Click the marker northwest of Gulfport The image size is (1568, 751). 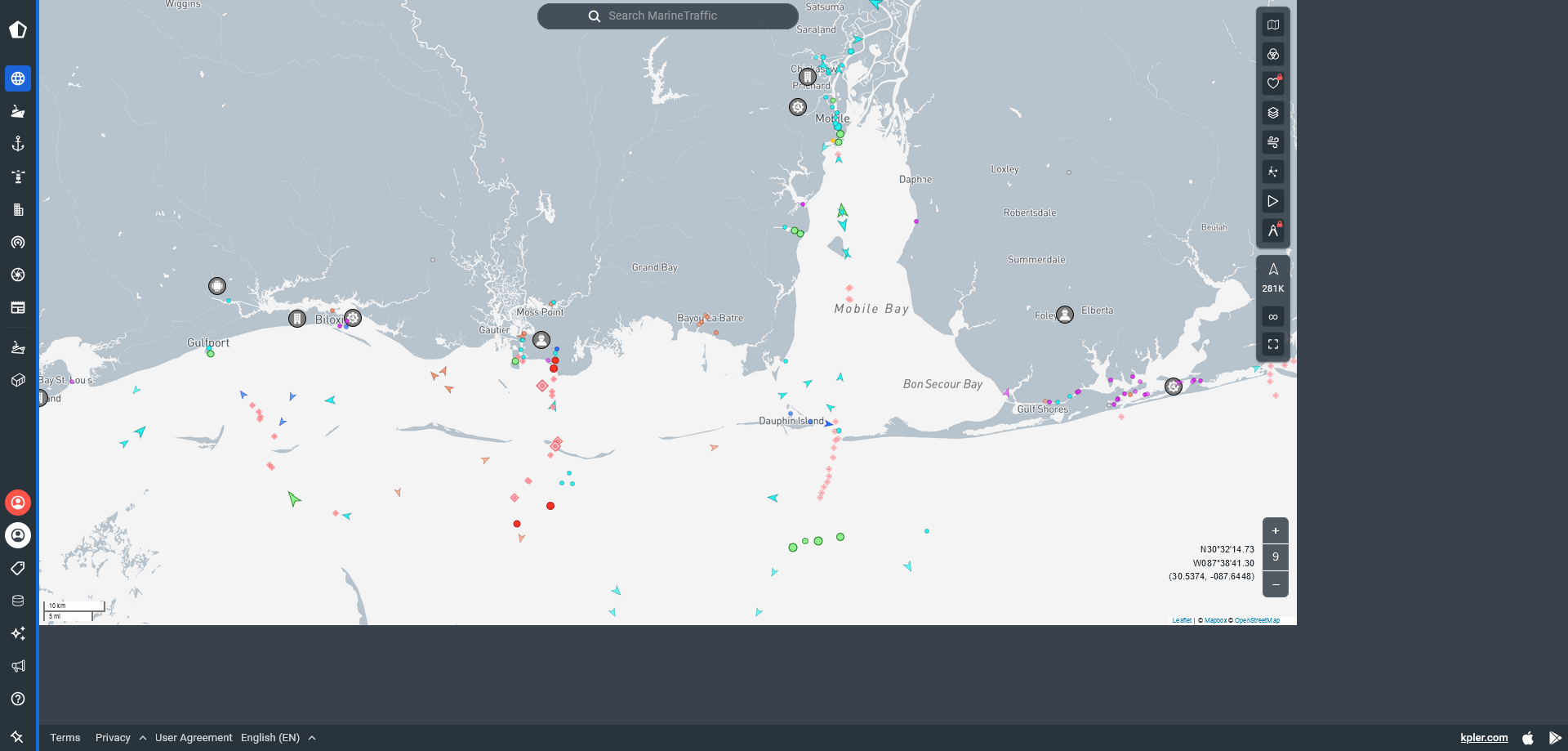pyautogui.click(x=217, y=286)
